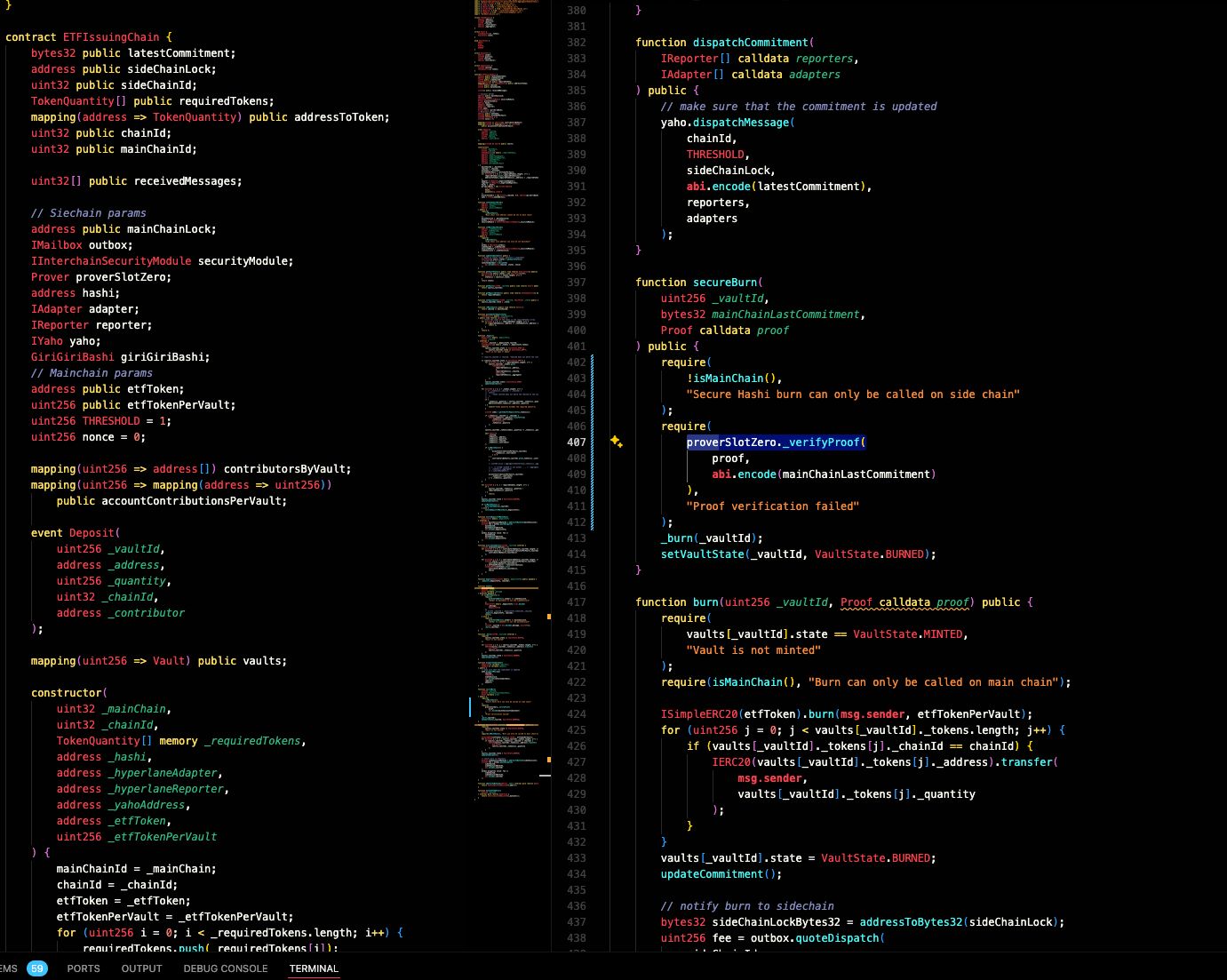This screenshot has width=1227, height=980.
Task: Click the blue modified-lines gutter bar beside line 405
Action: pos(593,442)
